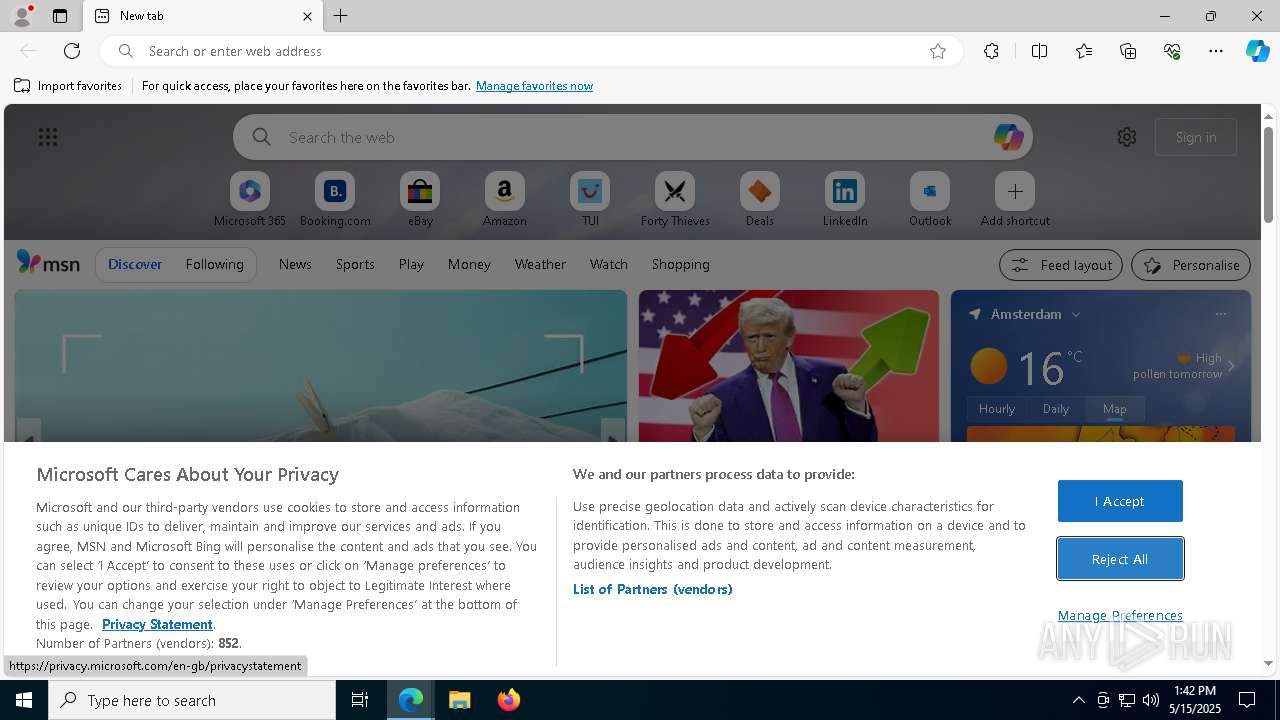Toggle split screen view icon
This screenshot has height=720, width=1280.
point(1039,51)
